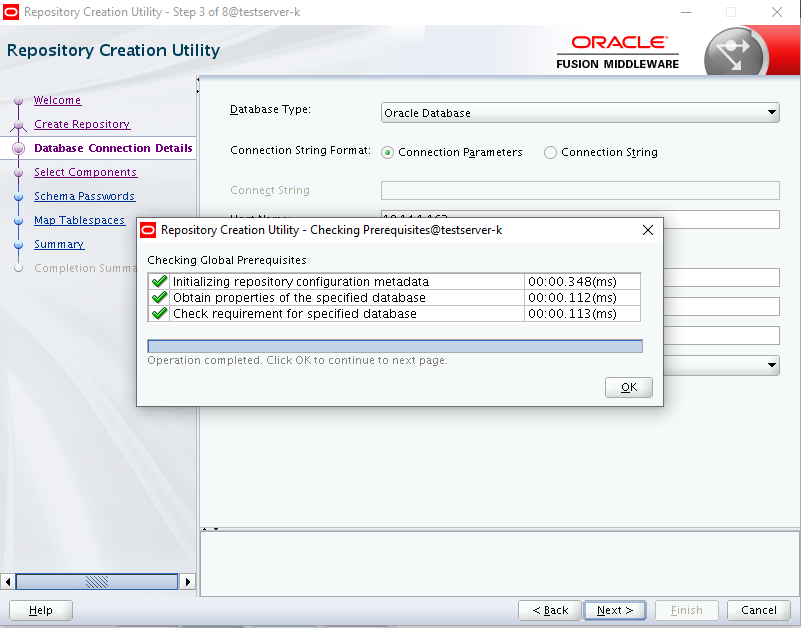Screen dimensions: 801x628
Task: Open the Welcome step
Action: click(57, 100)
